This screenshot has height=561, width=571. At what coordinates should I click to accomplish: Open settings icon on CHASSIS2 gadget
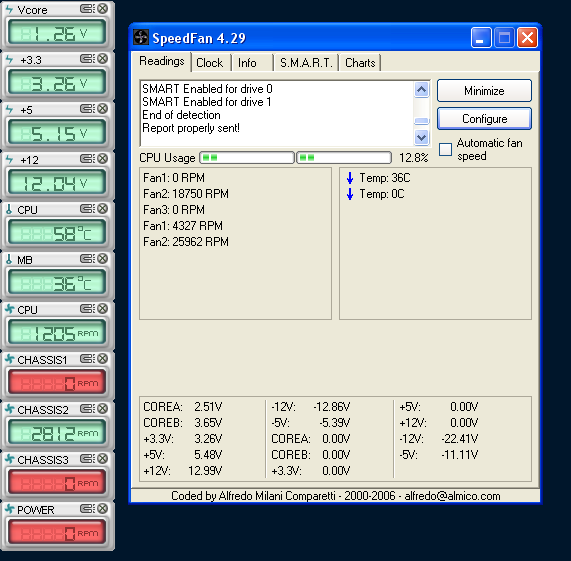87,408
